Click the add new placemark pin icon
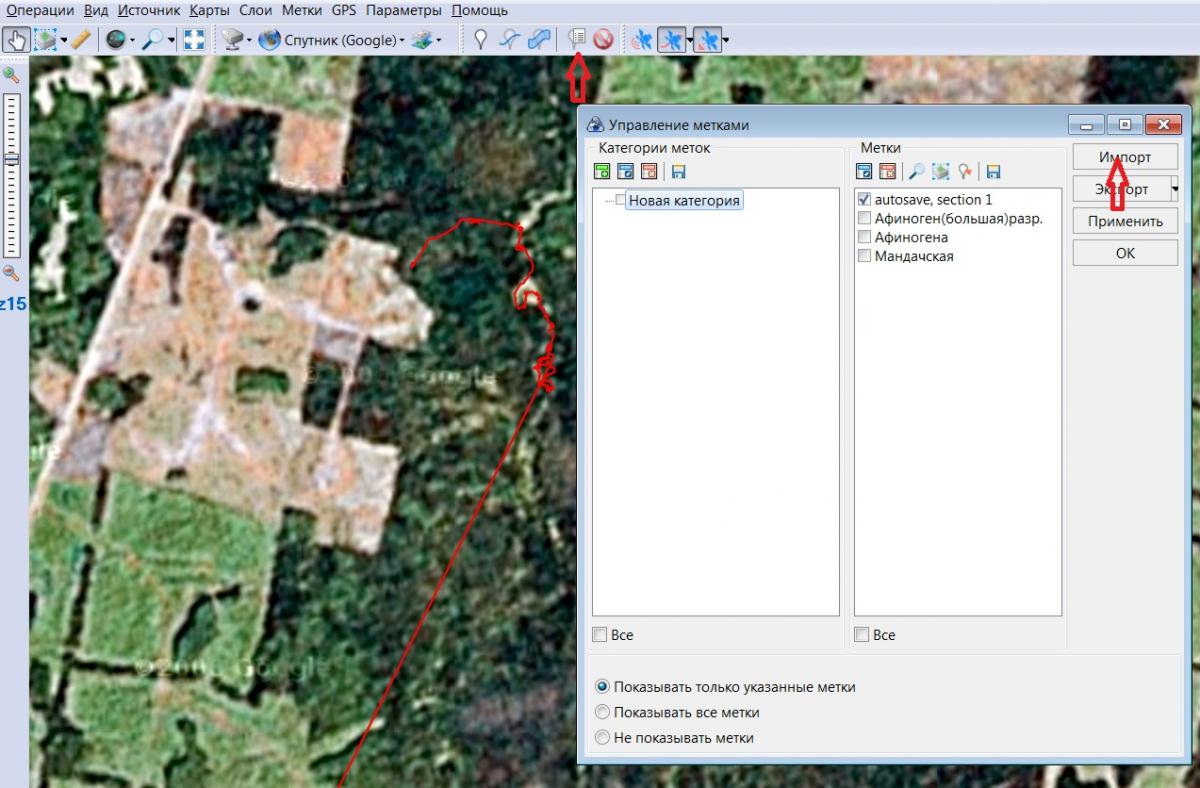This screenshot has width=1200, height=788. [x=480, y=40]
